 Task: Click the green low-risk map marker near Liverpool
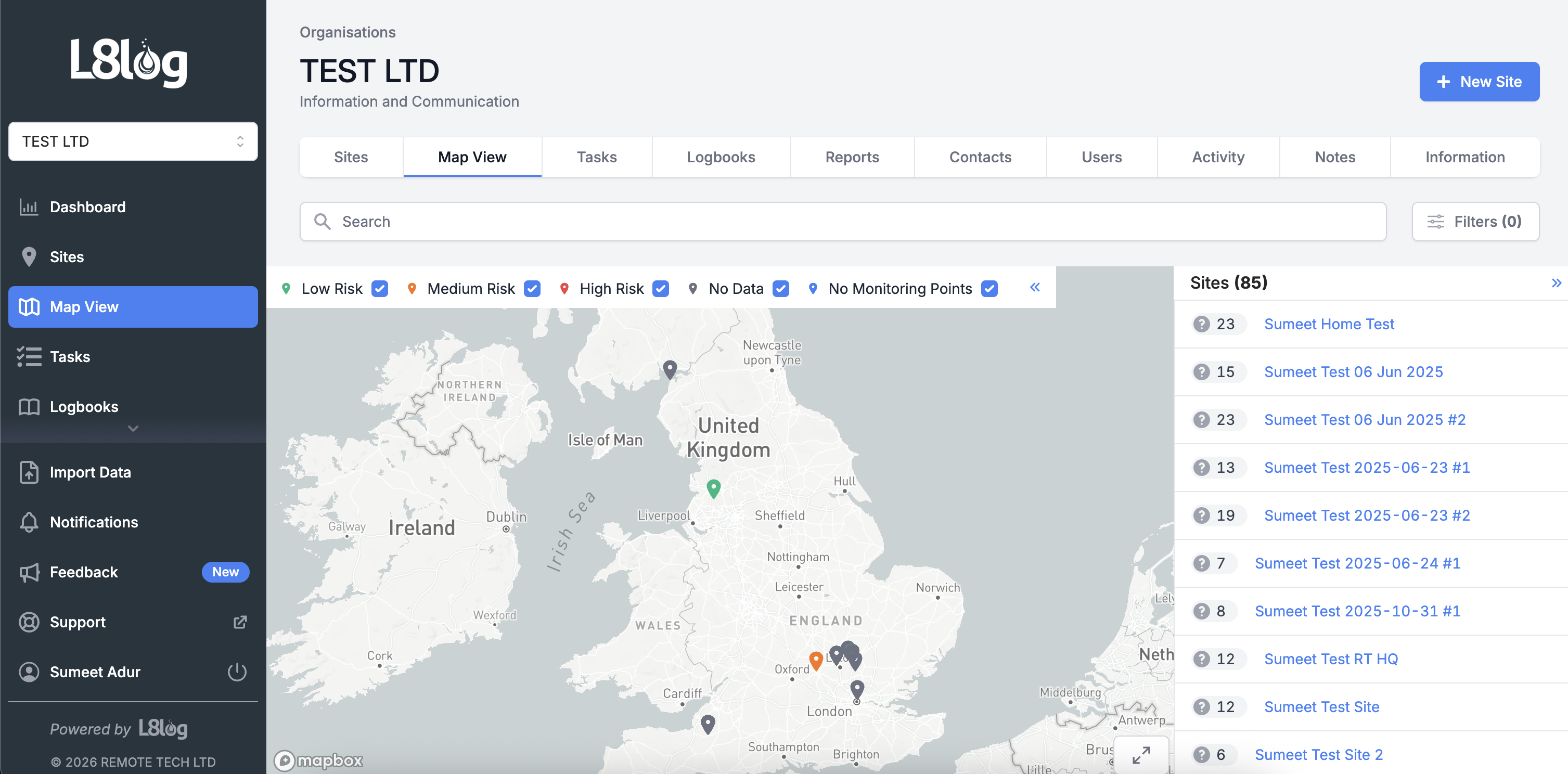click(713, 487)
